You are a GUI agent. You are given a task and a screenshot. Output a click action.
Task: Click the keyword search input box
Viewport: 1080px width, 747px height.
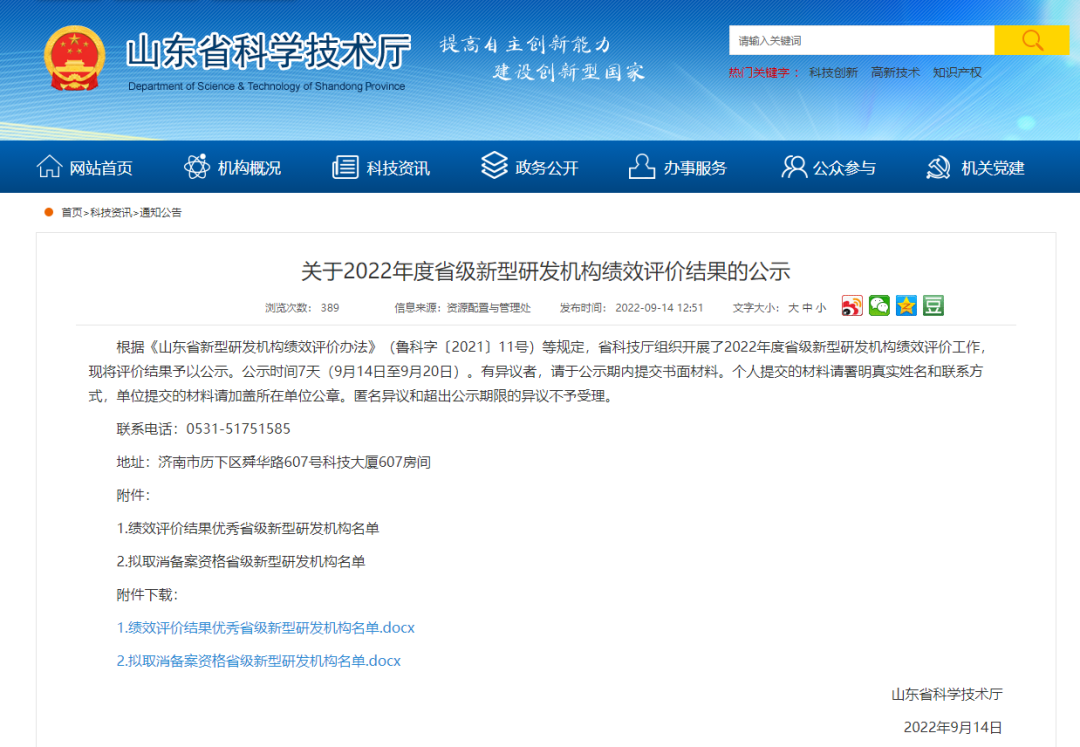pos(860,40)
